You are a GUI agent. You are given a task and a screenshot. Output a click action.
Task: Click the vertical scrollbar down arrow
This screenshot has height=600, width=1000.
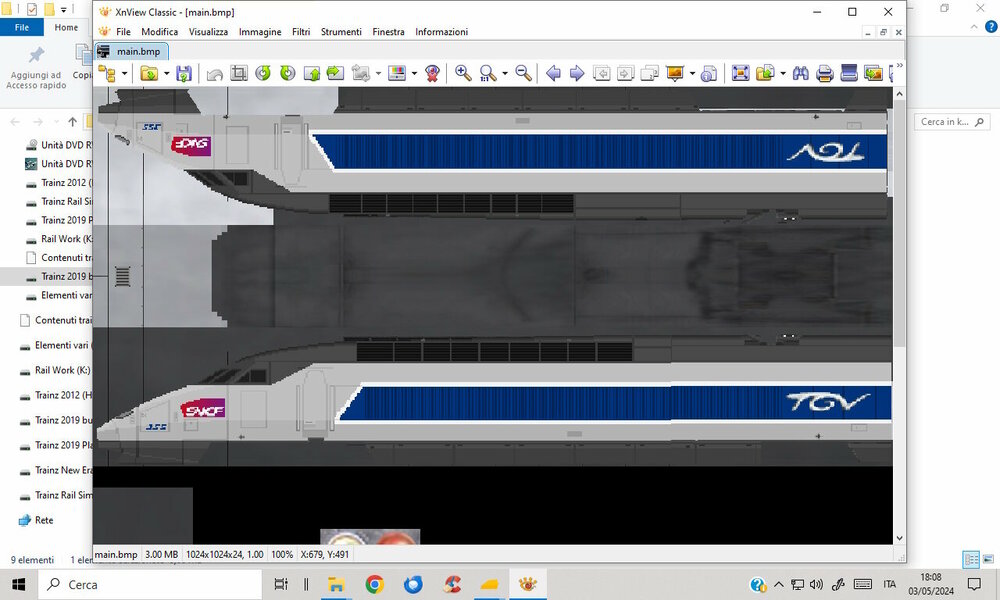click(899, 538)
